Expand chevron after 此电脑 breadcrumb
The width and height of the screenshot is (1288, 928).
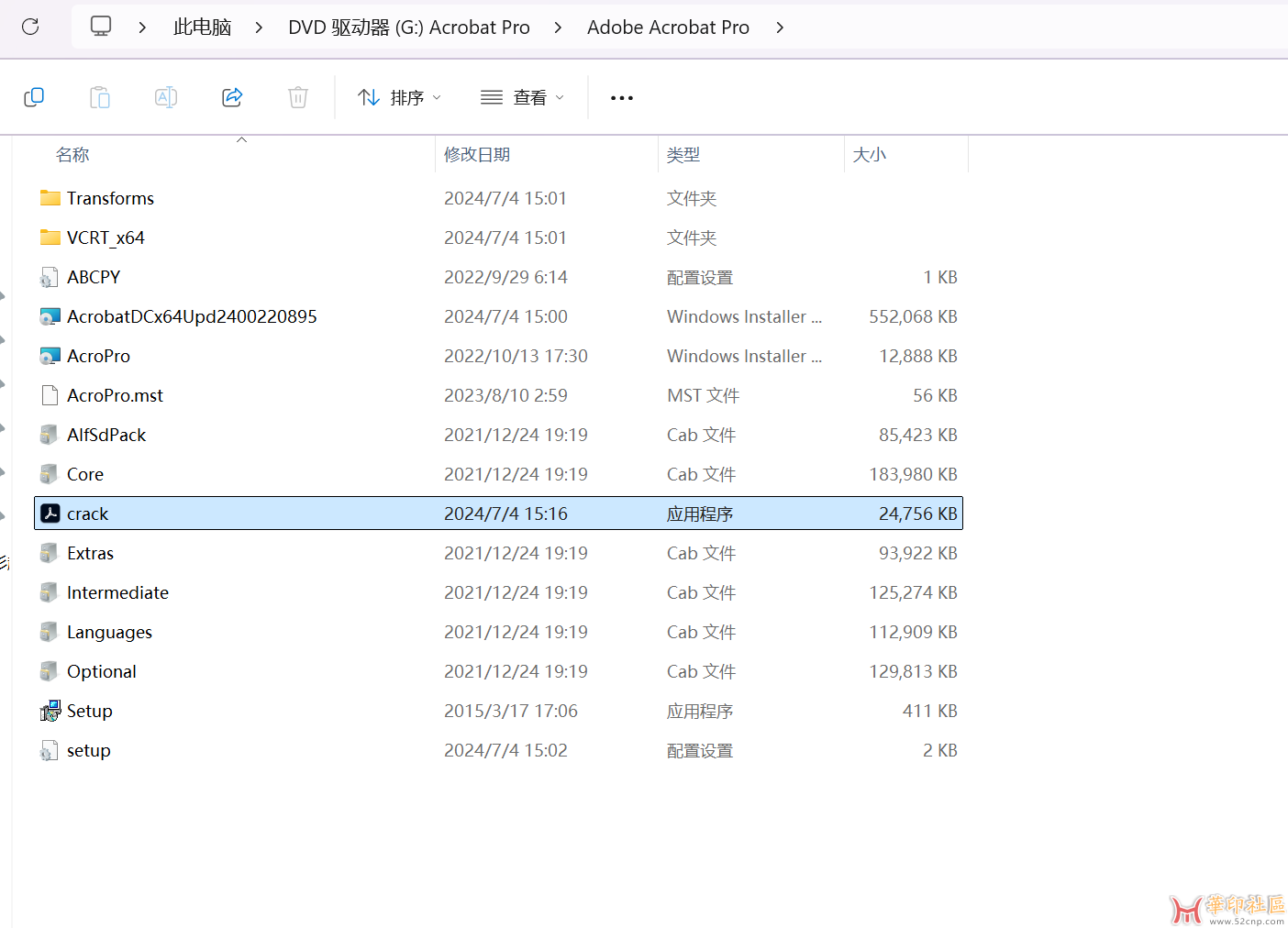(x=259, y=28)
